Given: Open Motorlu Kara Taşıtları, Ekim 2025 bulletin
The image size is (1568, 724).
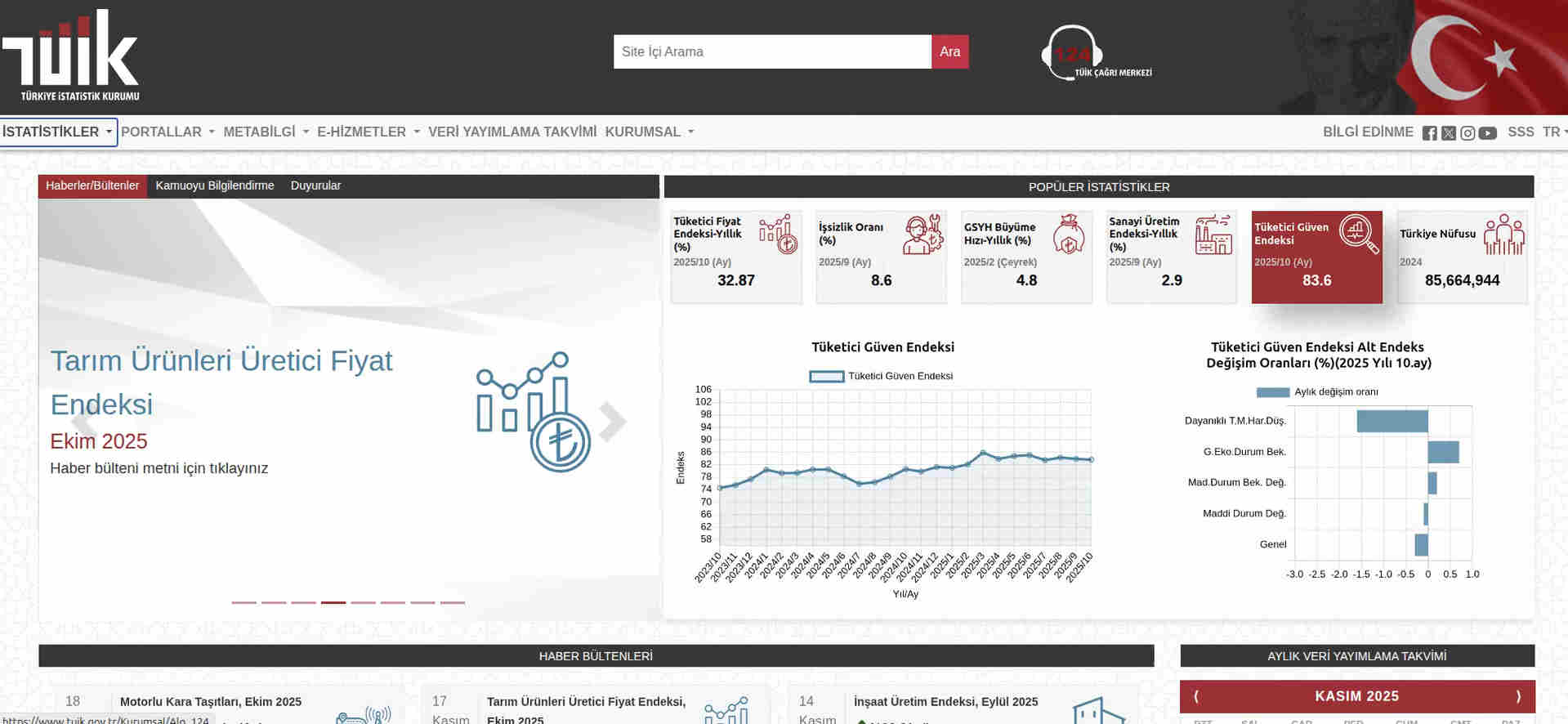Looking at the screenshot, I should tap(211, 702).
